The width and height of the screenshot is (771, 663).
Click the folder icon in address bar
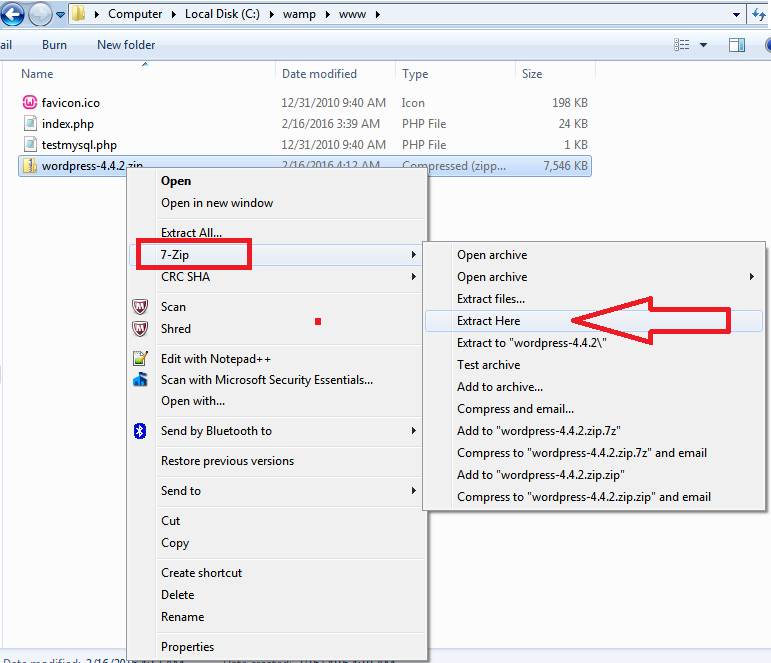pyautogui.click(x=78, y=14)
